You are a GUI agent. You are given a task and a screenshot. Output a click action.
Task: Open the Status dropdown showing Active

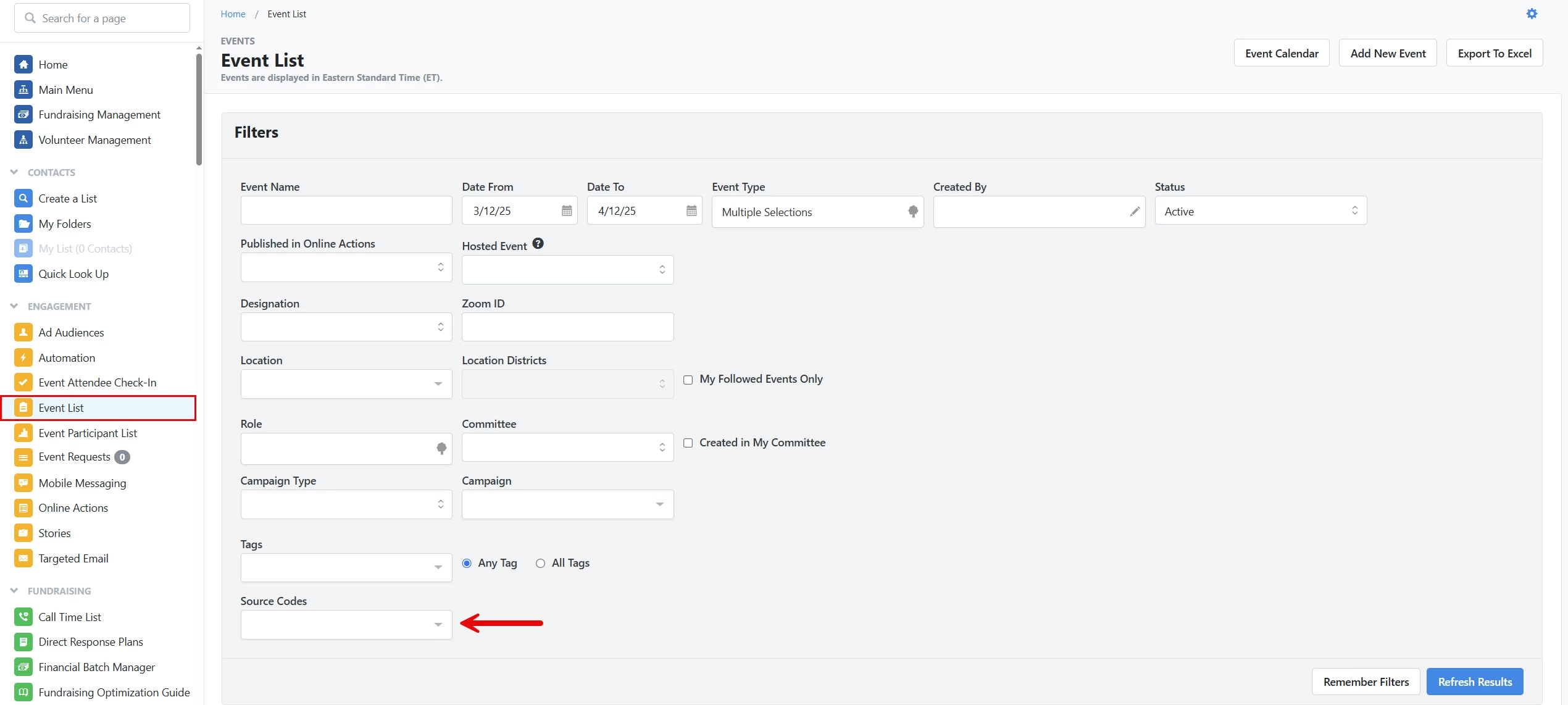pos(1260,211)
